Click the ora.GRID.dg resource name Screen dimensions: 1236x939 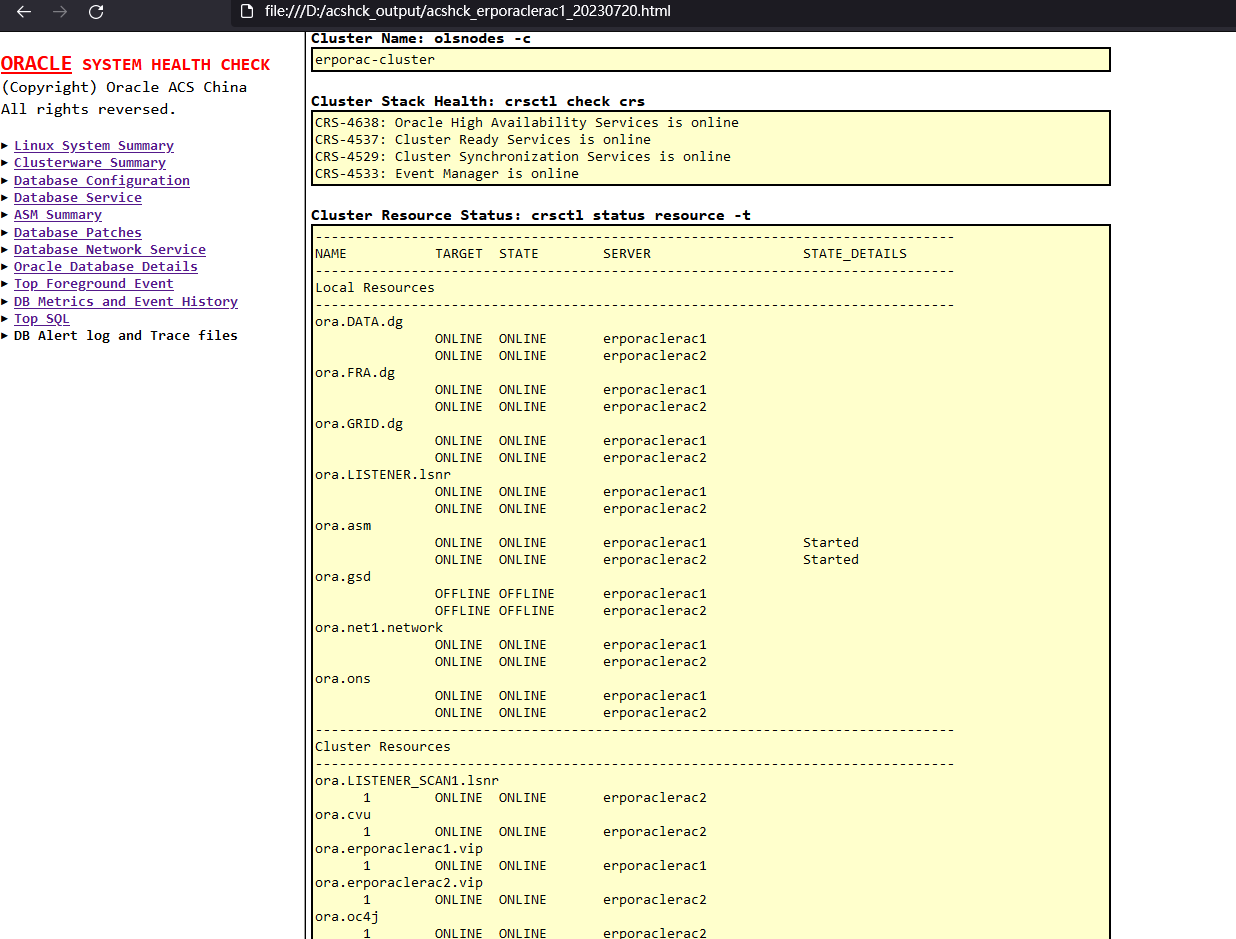359,424
